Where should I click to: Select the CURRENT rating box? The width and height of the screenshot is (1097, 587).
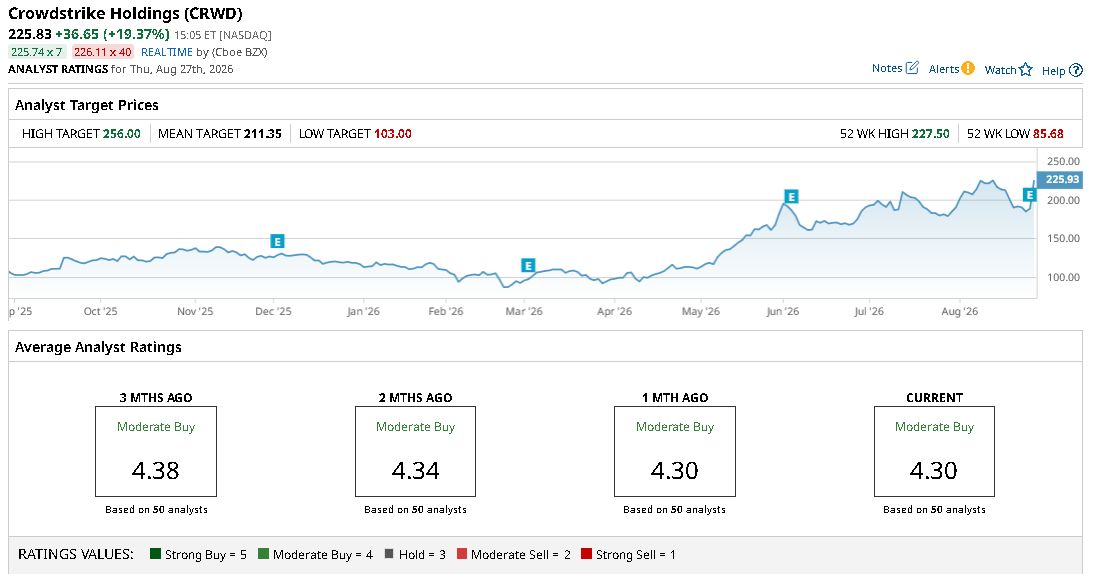point(934,451)
